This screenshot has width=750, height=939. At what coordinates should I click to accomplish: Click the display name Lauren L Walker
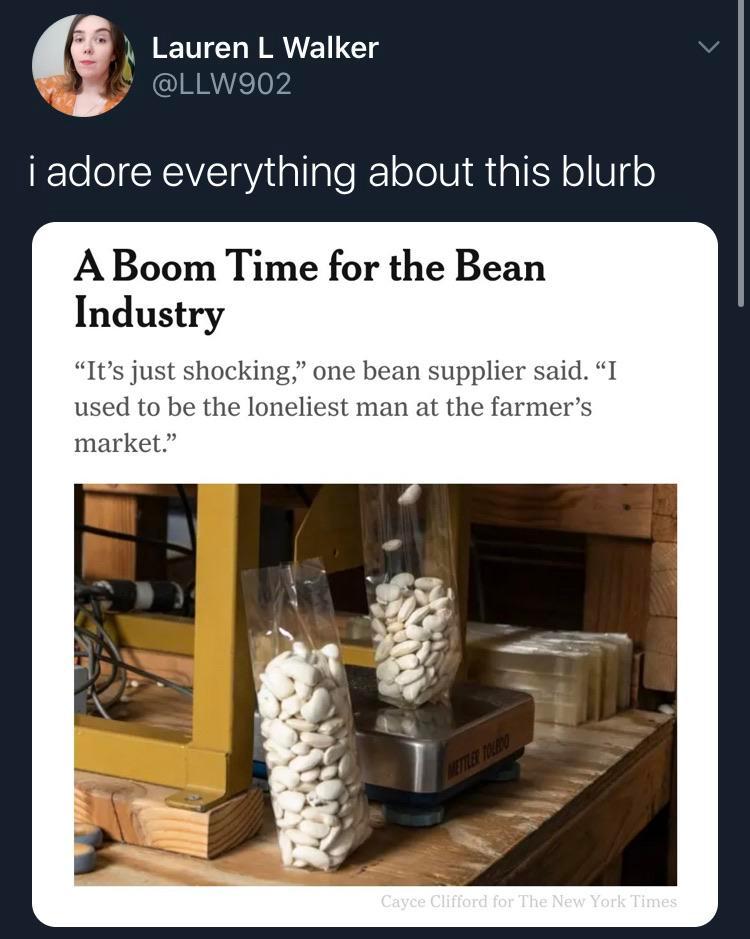[263, 47]
